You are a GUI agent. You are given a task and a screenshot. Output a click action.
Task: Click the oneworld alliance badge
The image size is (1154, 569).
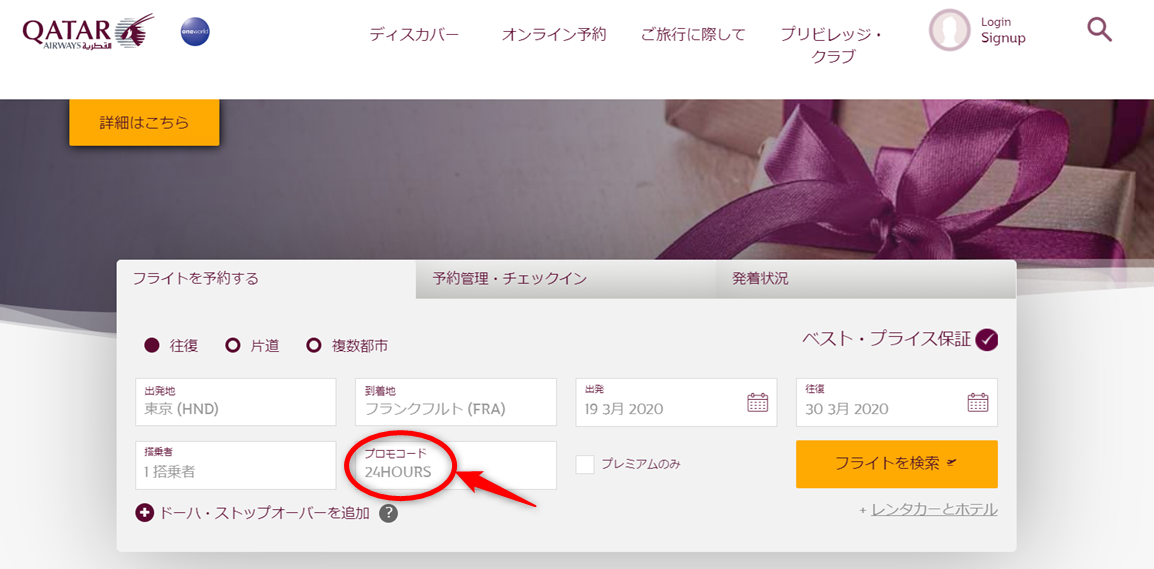(x=196, y=33)
